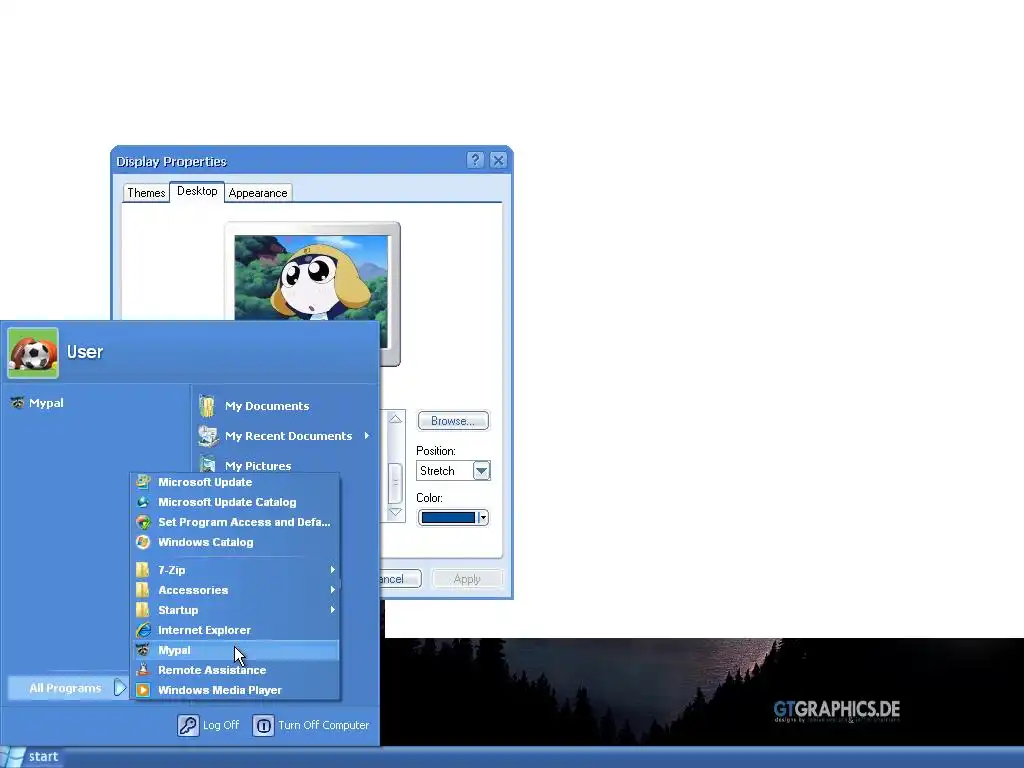Click the Apply button
This screenshot has width=1024, height=768.
[x=467, y=579]
